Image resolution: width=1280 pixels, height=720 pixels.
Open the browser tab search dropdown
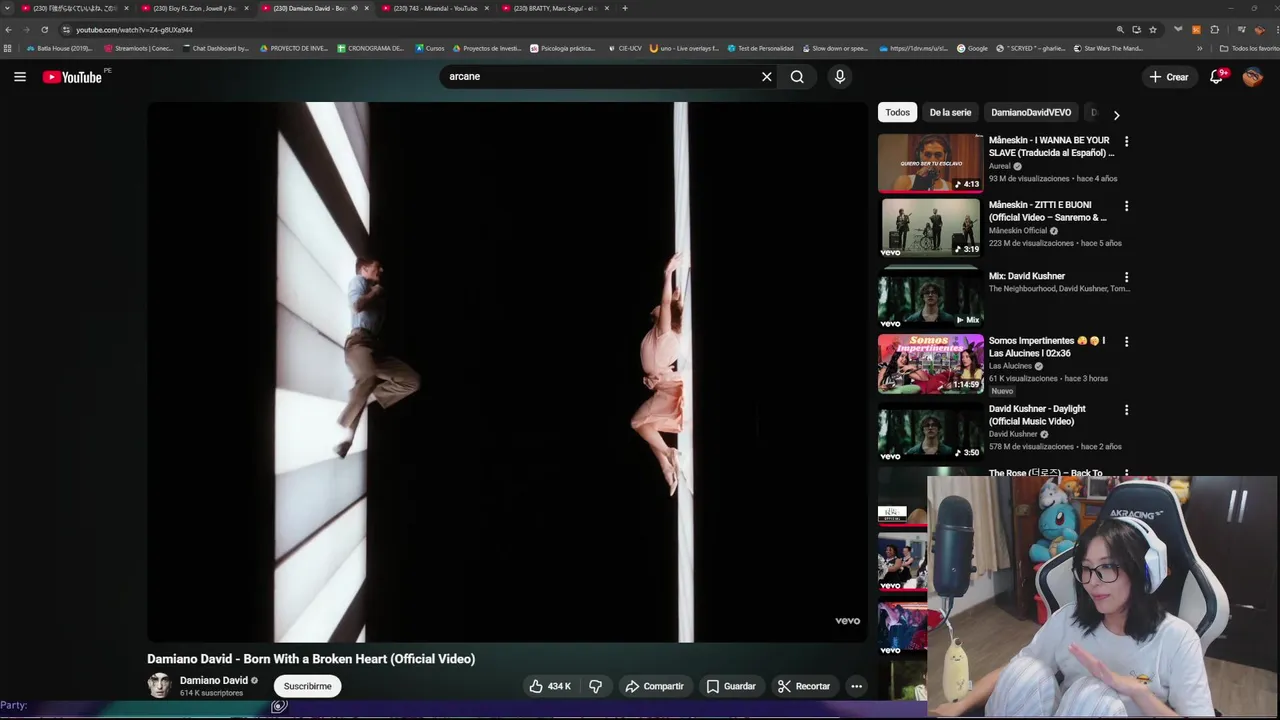point(9,8)
